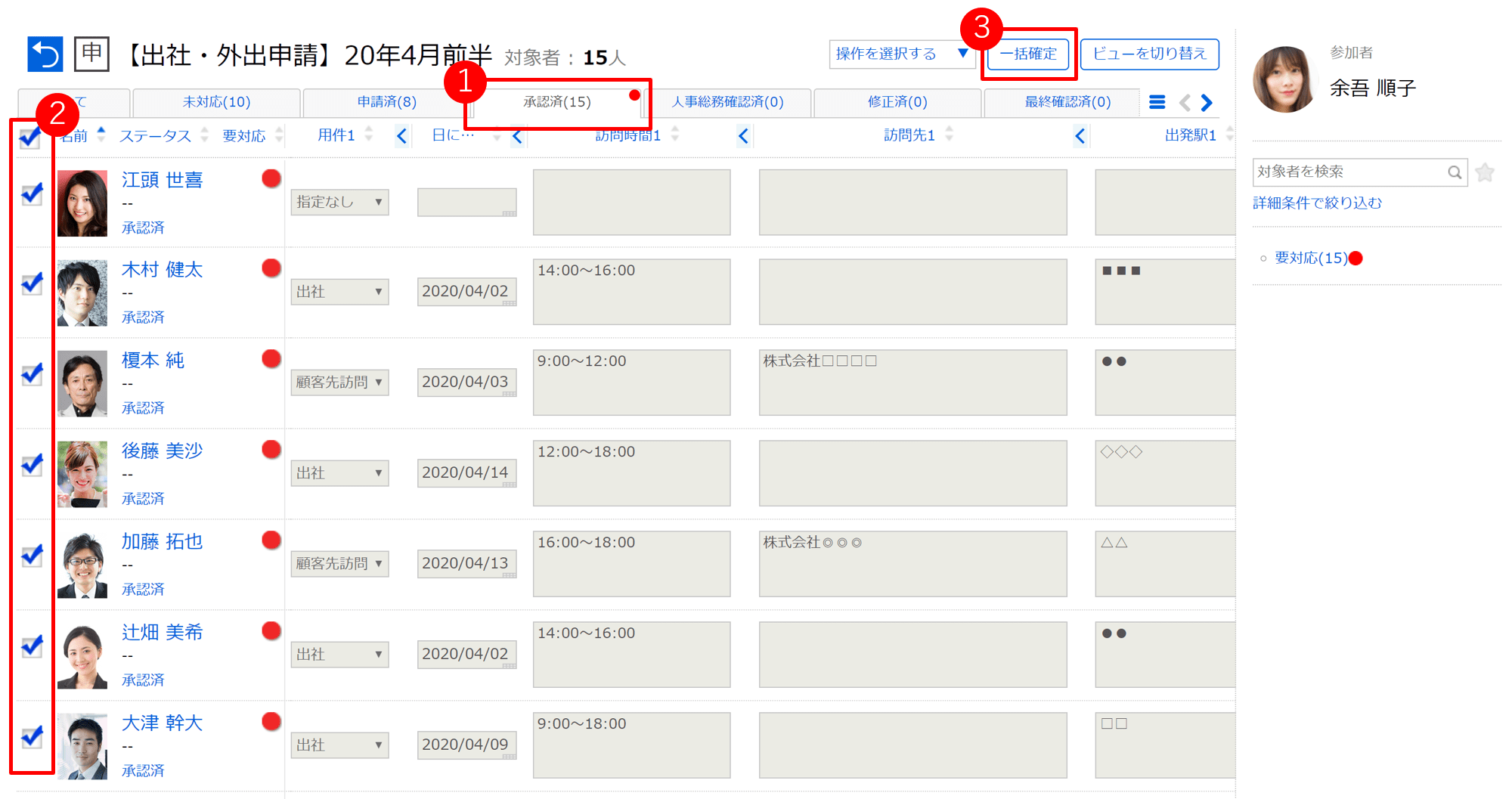Sort by 要対応 column arrows

click(279, 135)
